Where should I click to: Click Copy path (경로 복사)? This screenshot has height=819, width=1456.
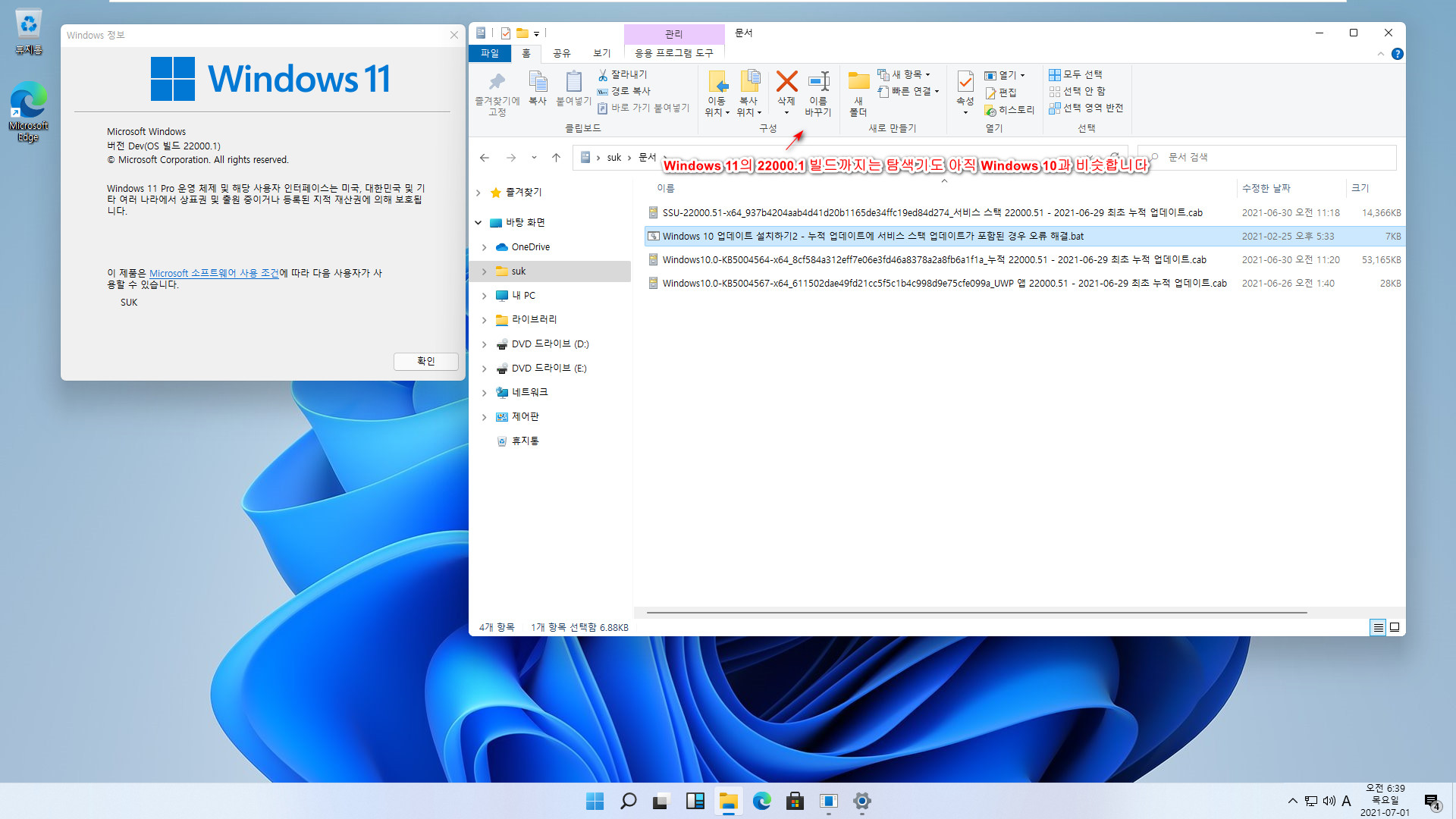pos(623,91)
